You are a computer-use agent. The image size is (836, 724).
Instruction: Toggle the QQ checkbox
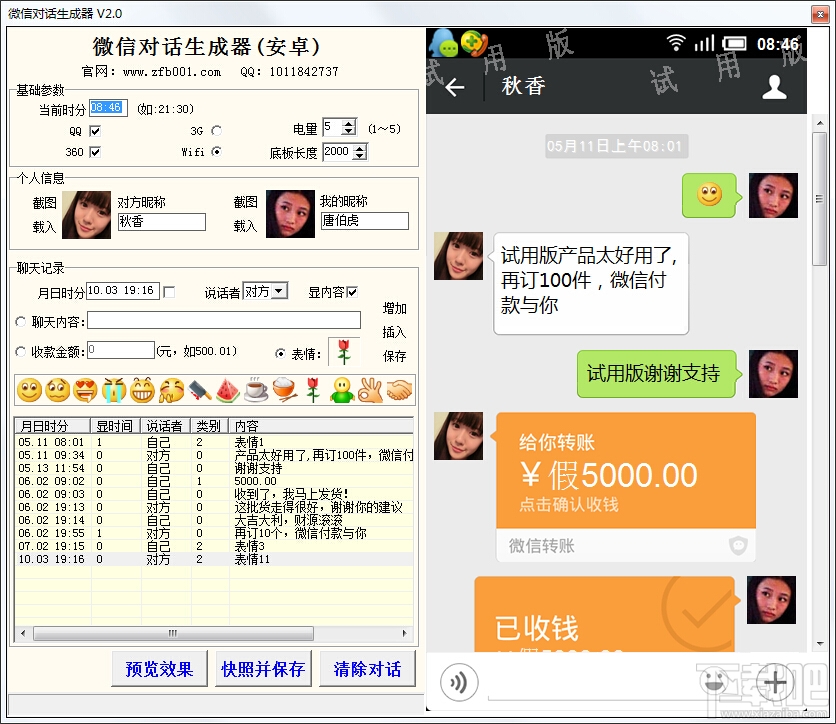tap(95, 131)
